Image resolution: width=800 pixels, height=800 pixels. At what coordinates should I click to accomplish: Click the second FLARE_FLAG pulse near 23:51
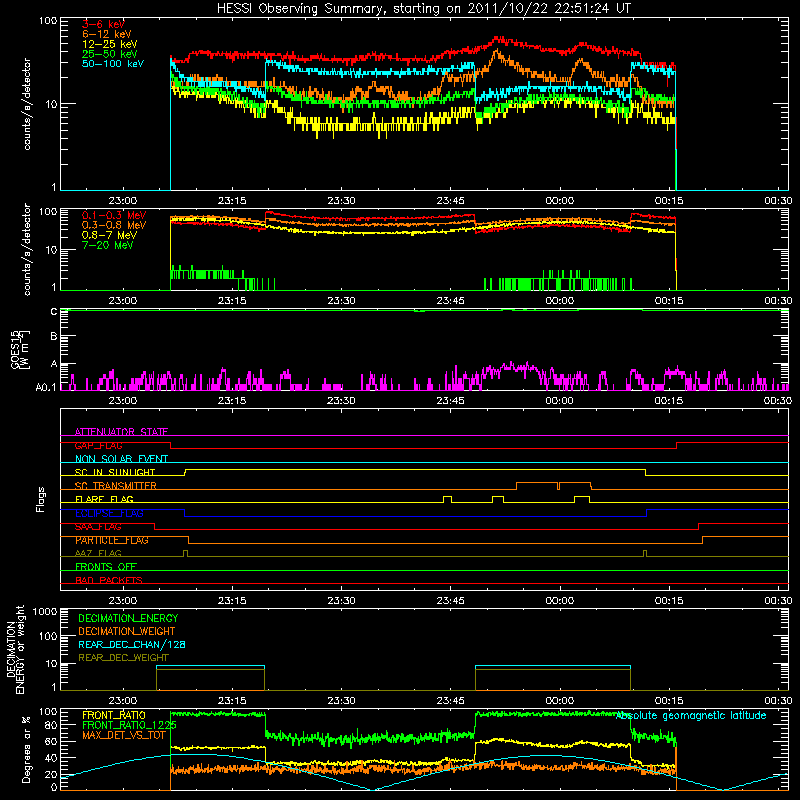[x=498, y=498]
